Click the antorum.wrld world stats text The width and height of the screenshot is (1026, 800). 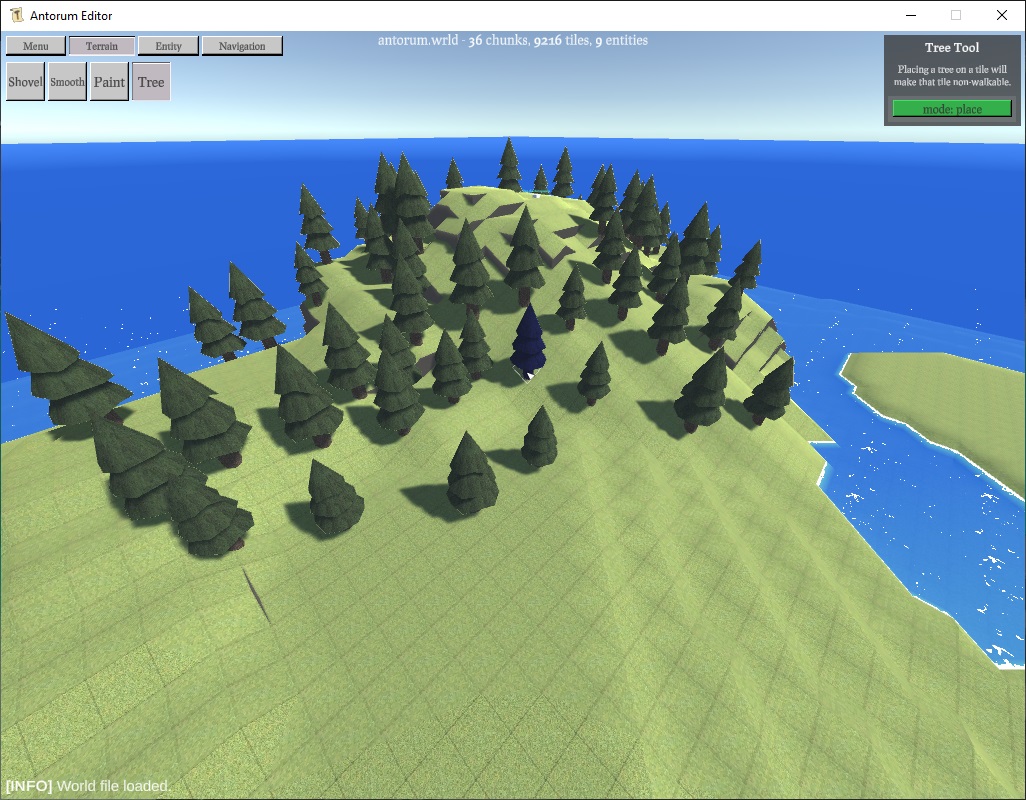[x=512, y=41]
